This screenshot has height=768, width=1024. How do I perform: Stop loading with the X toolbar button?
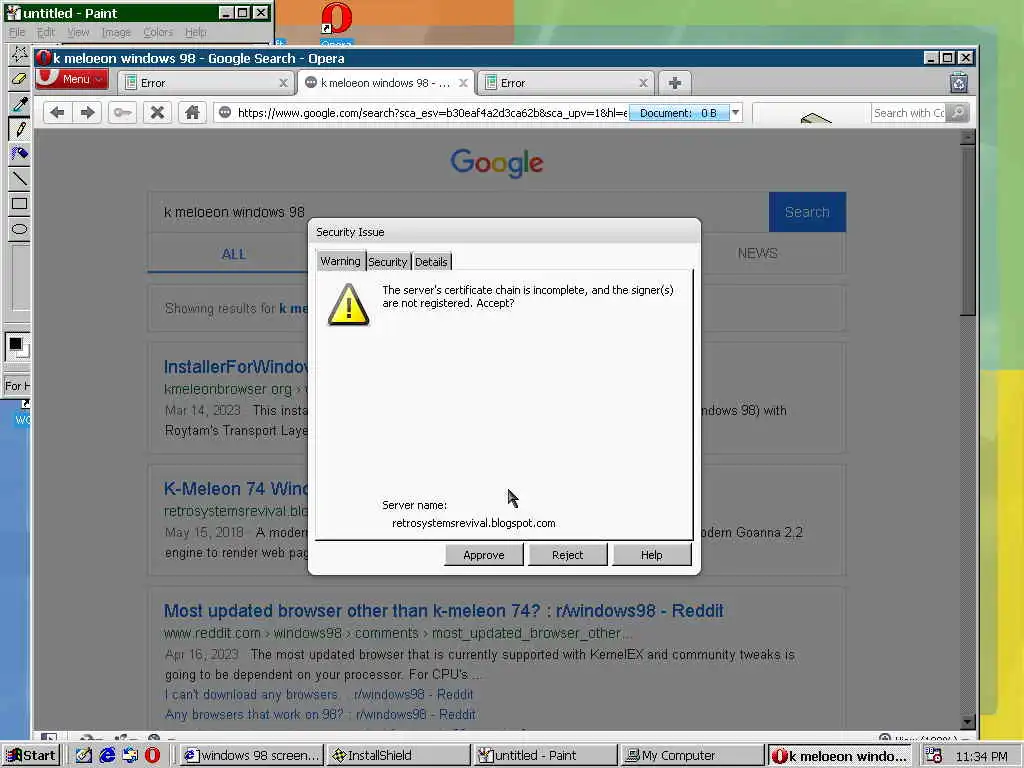click(157, 112)
